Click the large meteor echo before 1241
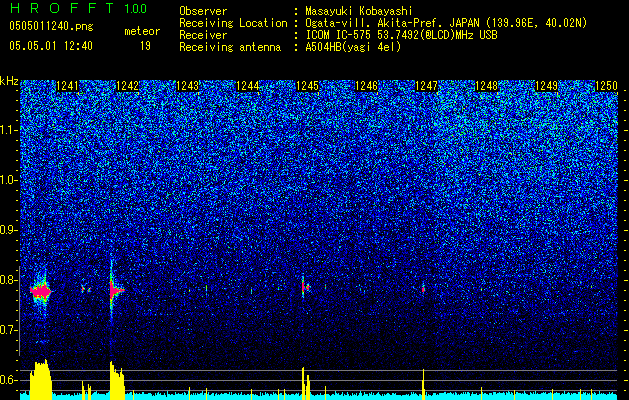The width and height of the screenshot is (629, 400). [41, 291]
